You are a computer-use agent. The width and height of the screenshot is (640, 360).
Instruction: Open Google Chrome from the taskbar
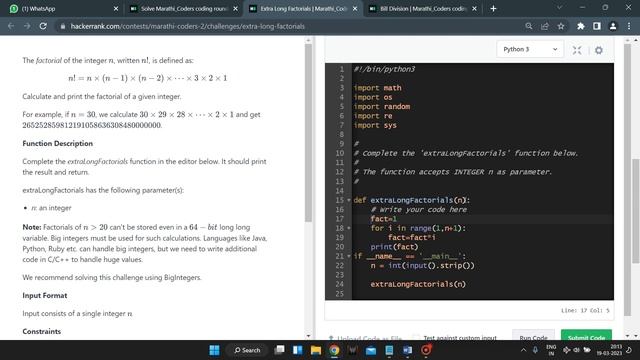[x=334, y=350]
